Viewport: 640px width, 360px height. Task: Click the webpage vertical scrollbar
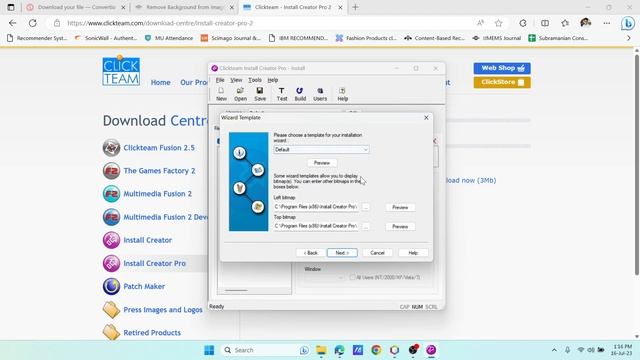[x=636, y=165]
